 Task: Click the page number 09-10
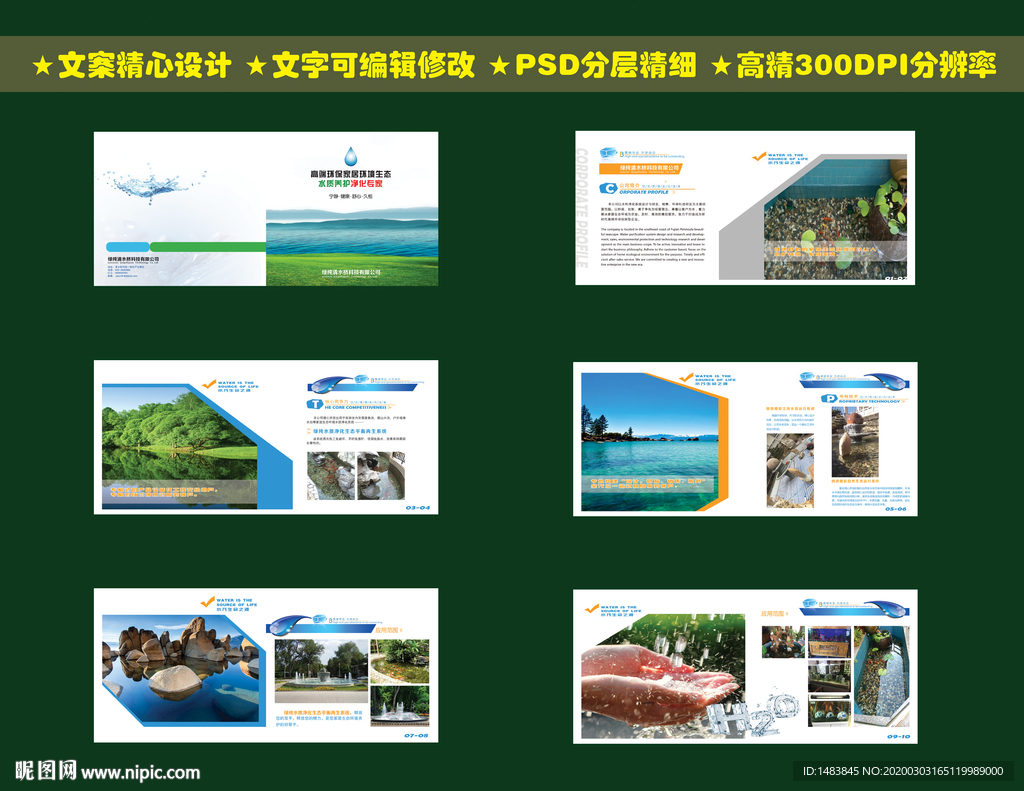(x=898, y=737)
